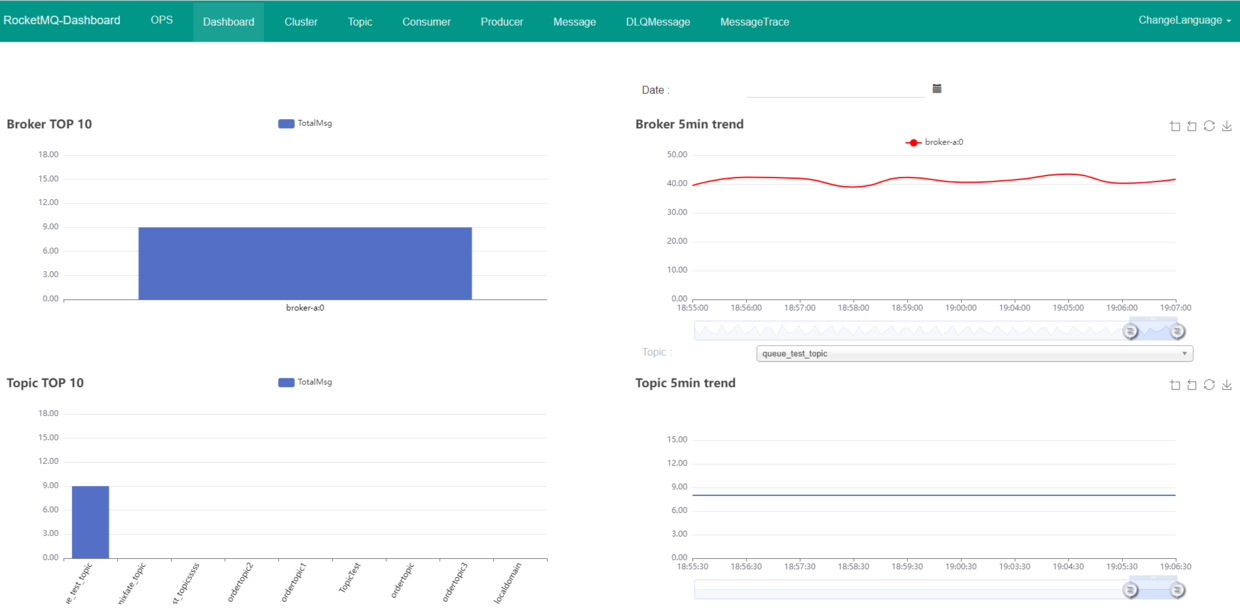Image resolution: width=1240 pixels, height=608 pixels.
Task: Click the "Topic 5min trend" heading
Action: point(686,383)
